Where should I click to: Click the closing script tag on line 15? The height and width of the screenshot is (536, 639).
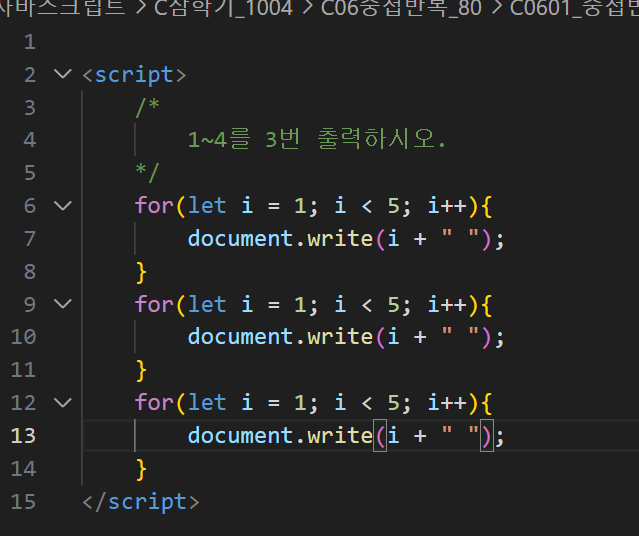[141, 502]
